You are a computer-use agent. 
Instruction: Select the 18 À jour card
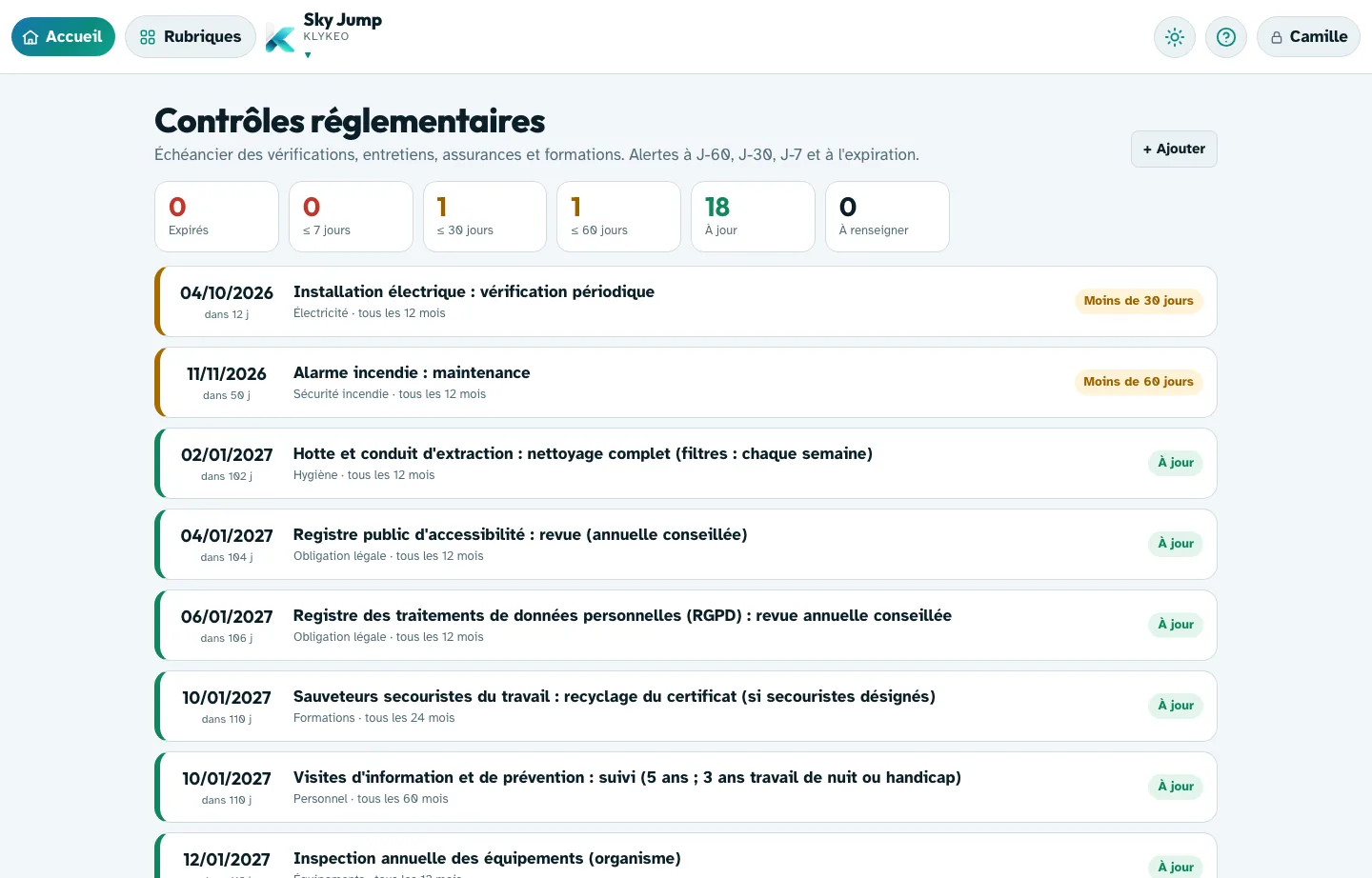pos(753,217)
